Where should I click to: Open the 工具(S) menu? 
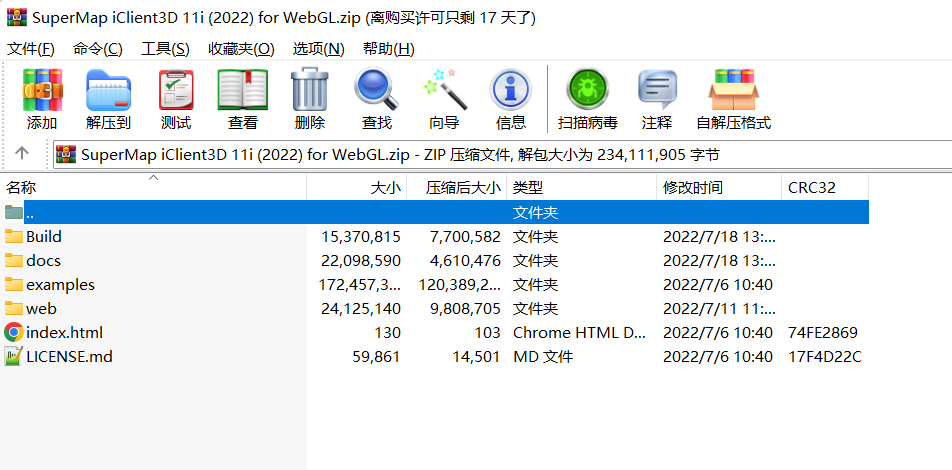point(165,49)
